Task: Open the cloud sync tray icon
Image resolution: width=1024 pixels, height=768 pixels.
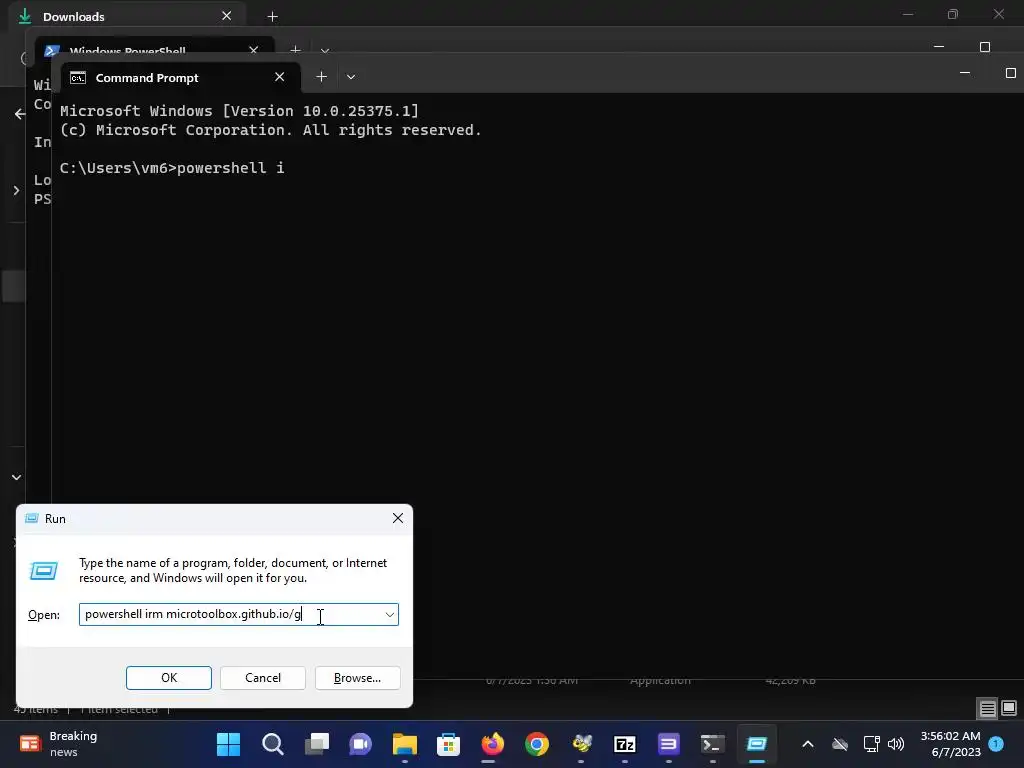Action: point(840,744)
